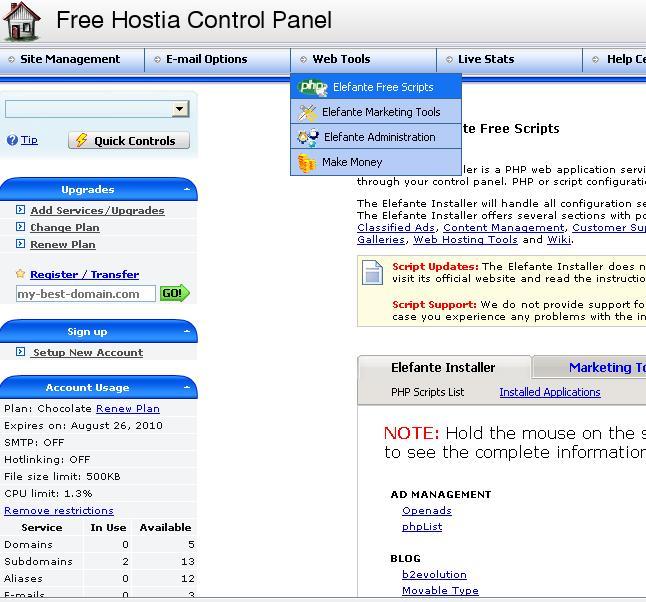Open the Installed Applications link
Screen dimensions: 646x602
pyautogui.click(x=550, y=392)
